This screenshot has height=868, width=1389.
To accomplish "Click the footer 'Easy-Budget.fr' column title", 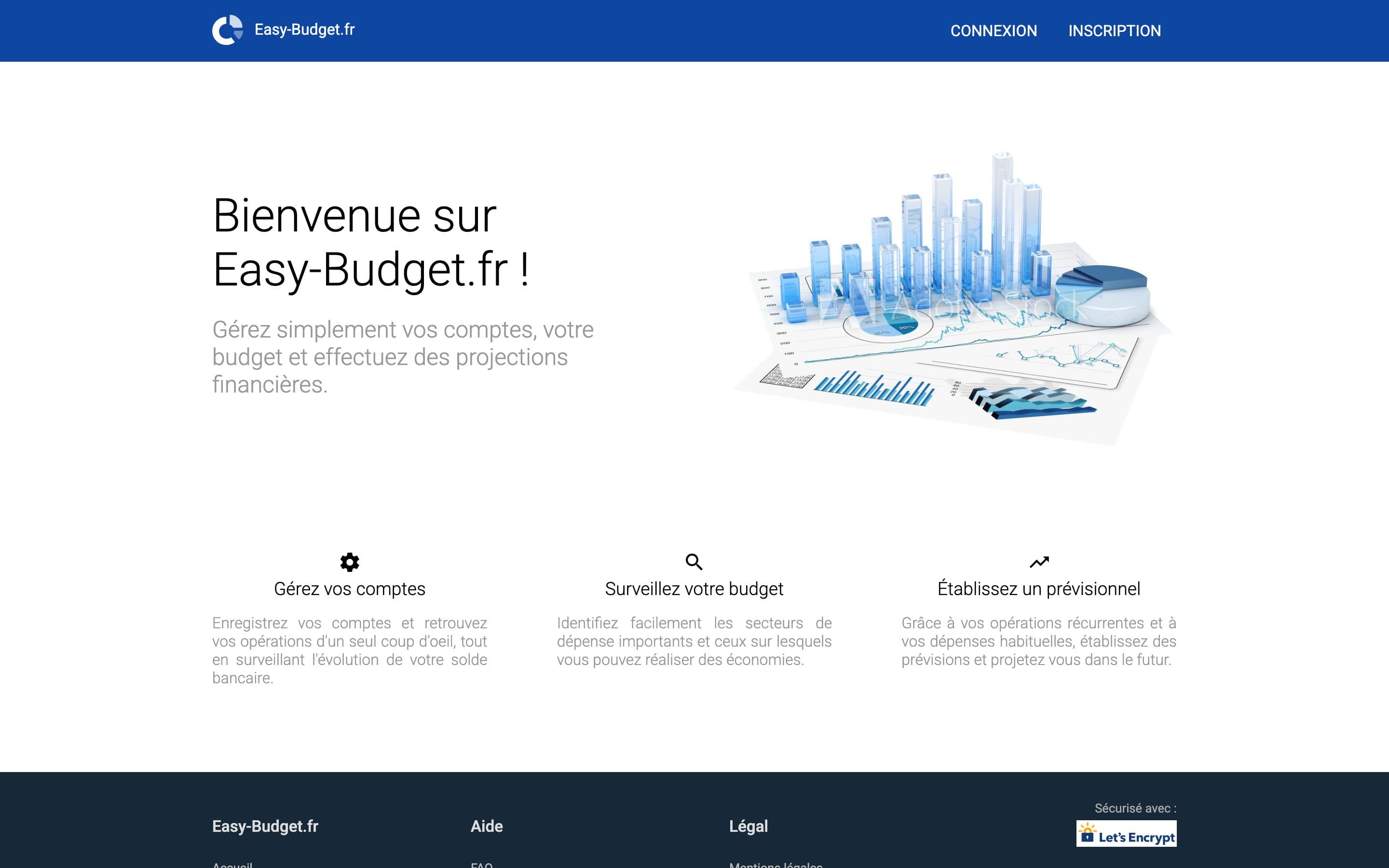I will click(265, 826).
